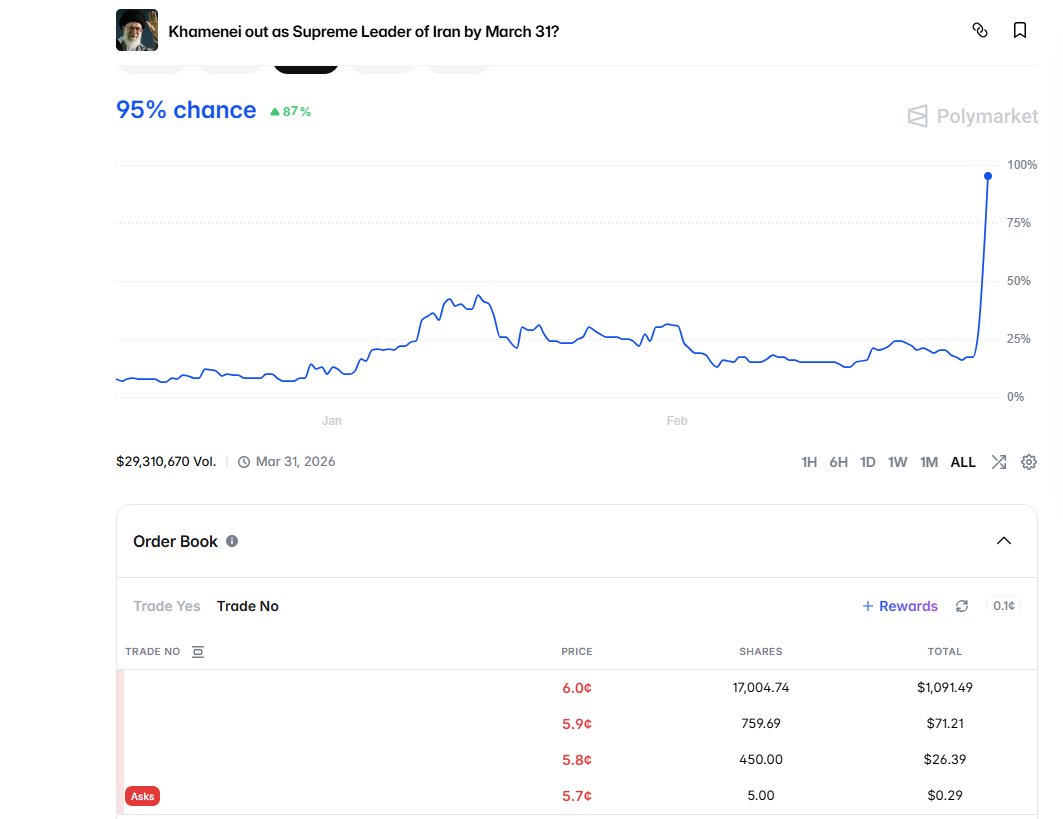This screenshot has width=1063, height=819.
Task: Click the 5.00 shares value
Action: pyautogui.click(x=761, y=795)
